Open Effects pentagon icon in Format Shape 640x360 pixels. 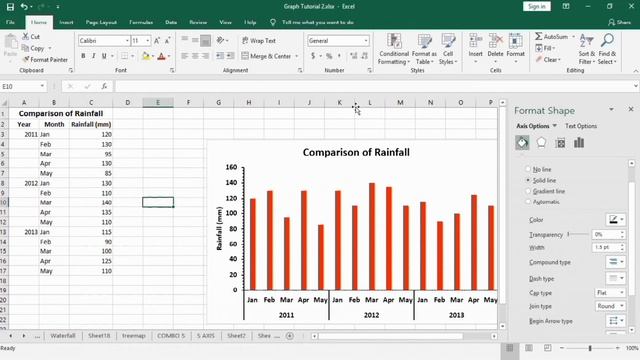(541, 143)
